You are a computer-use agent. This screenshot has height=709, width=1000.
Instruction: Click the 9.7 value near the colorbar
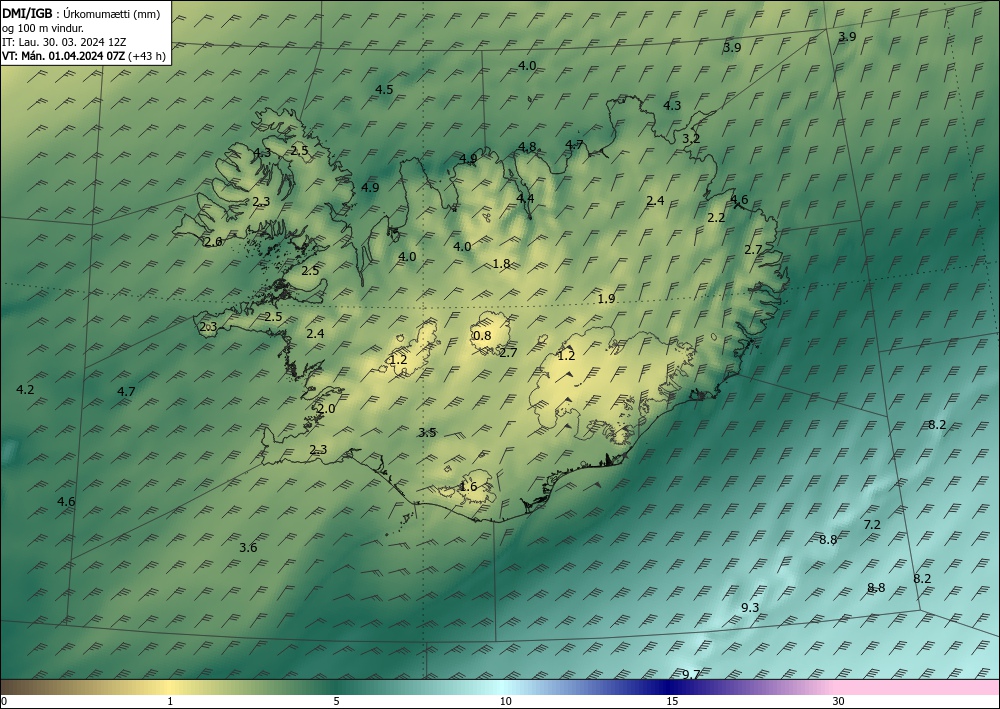pyautogui.click(x=691, y=674)
